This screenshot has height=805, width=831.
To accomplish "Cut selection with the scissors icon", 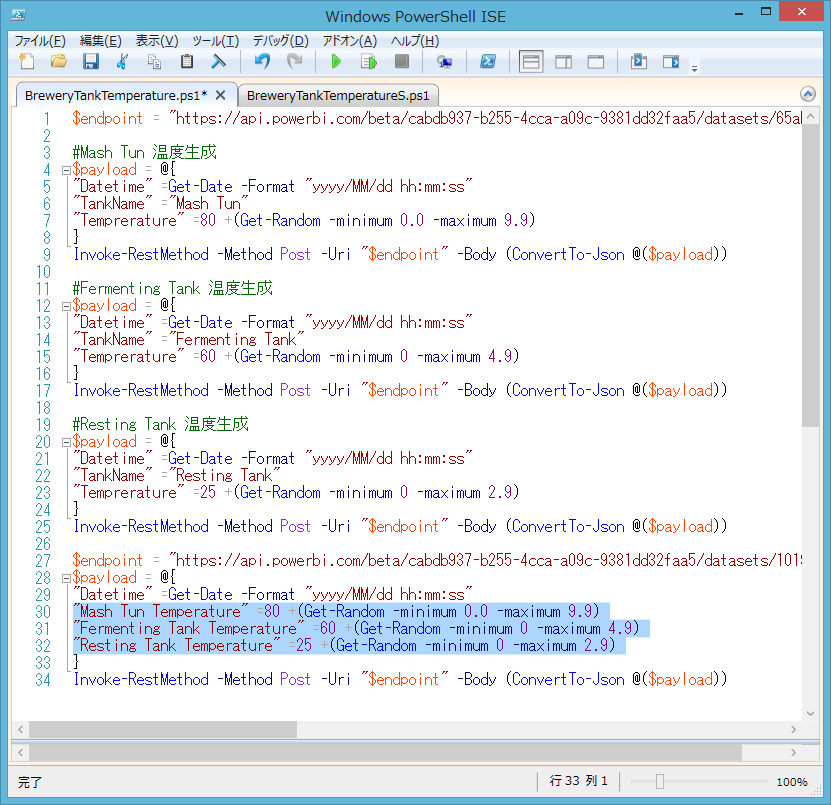I will [122, 61].
